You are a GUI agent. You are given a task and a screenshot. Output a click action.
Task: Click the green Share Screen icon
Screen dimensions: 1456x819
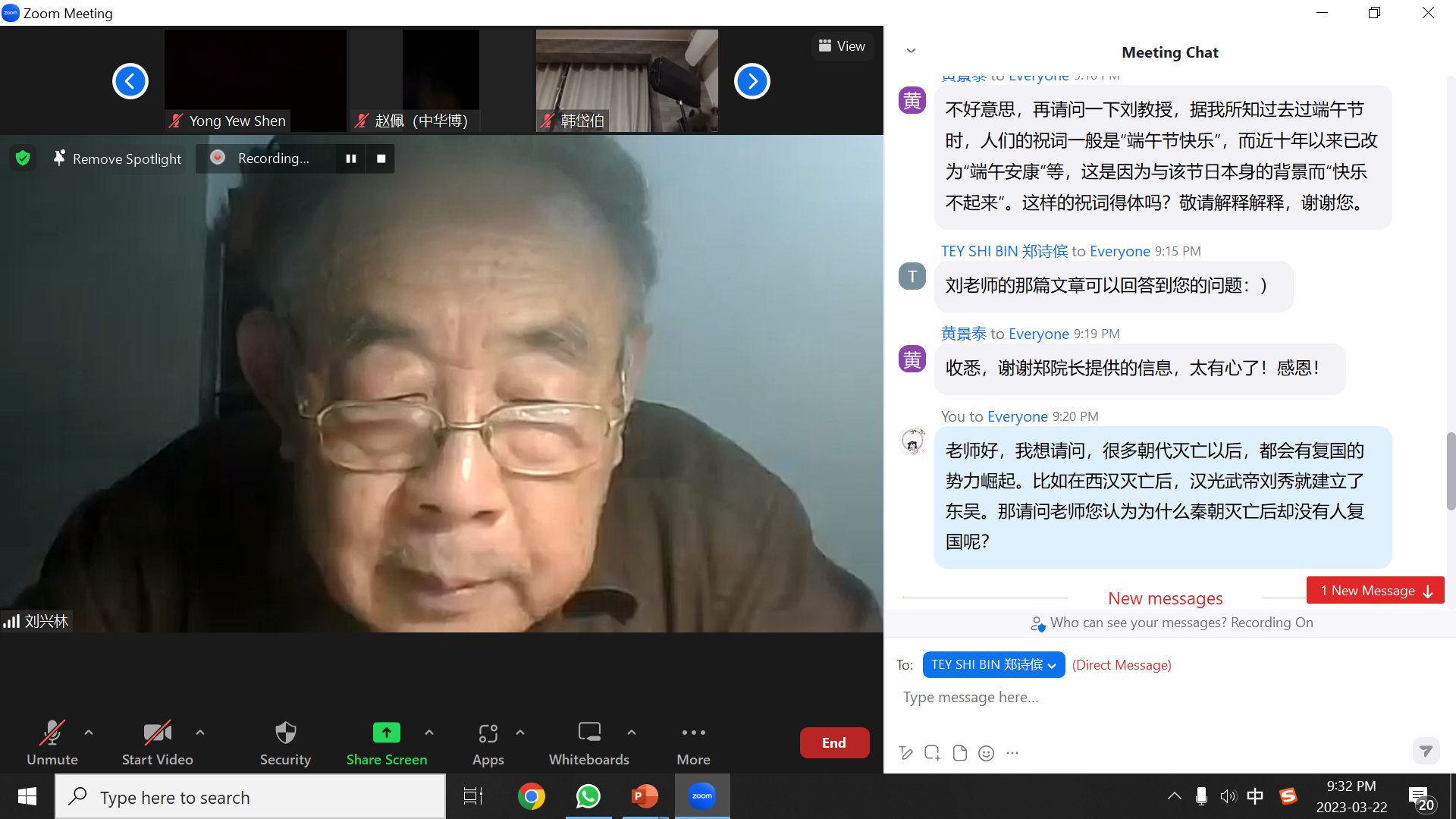[387, 733]
